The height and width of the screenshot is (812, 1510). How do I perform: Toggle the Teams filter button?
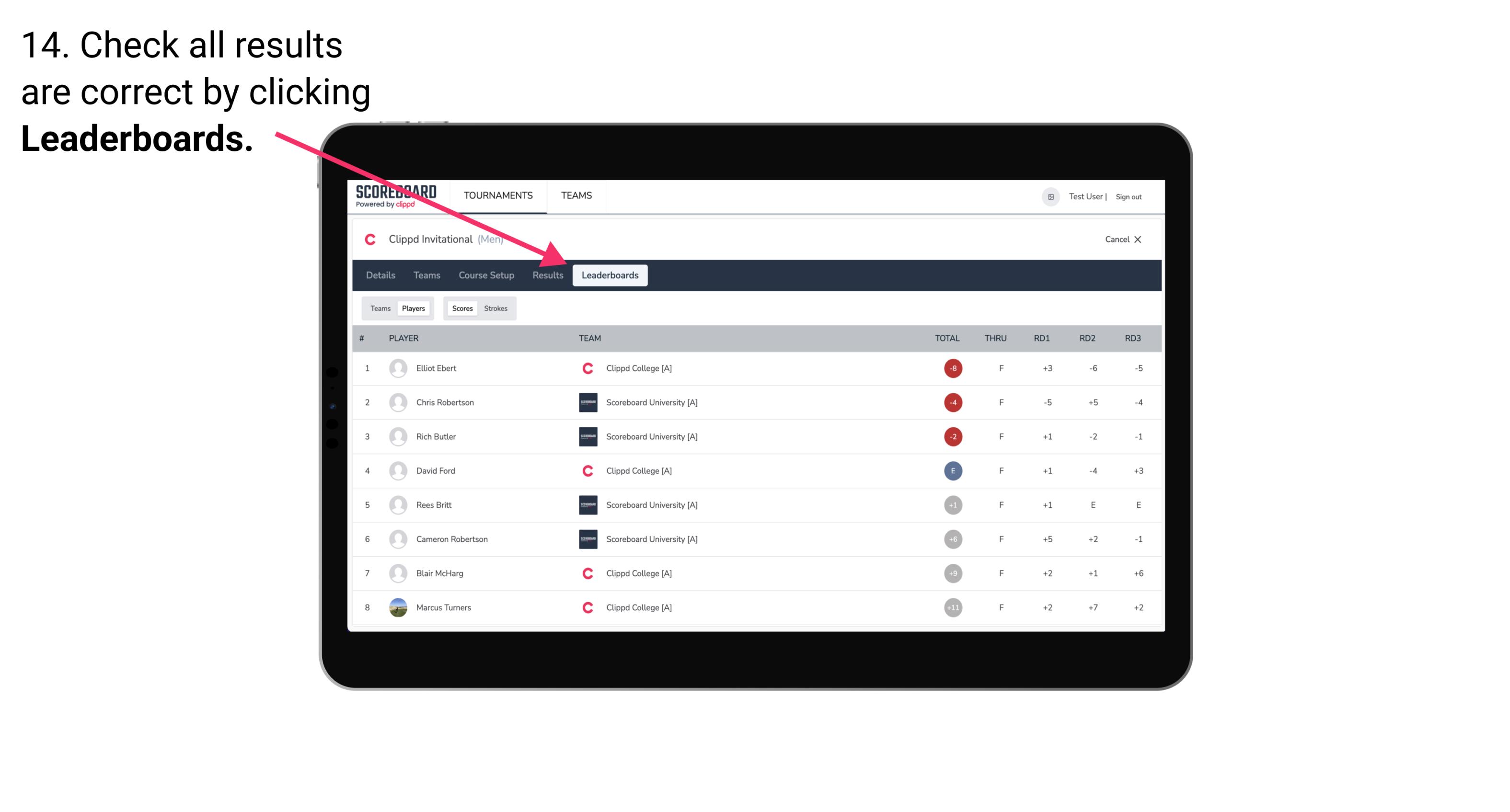click(x=378, y=308)
